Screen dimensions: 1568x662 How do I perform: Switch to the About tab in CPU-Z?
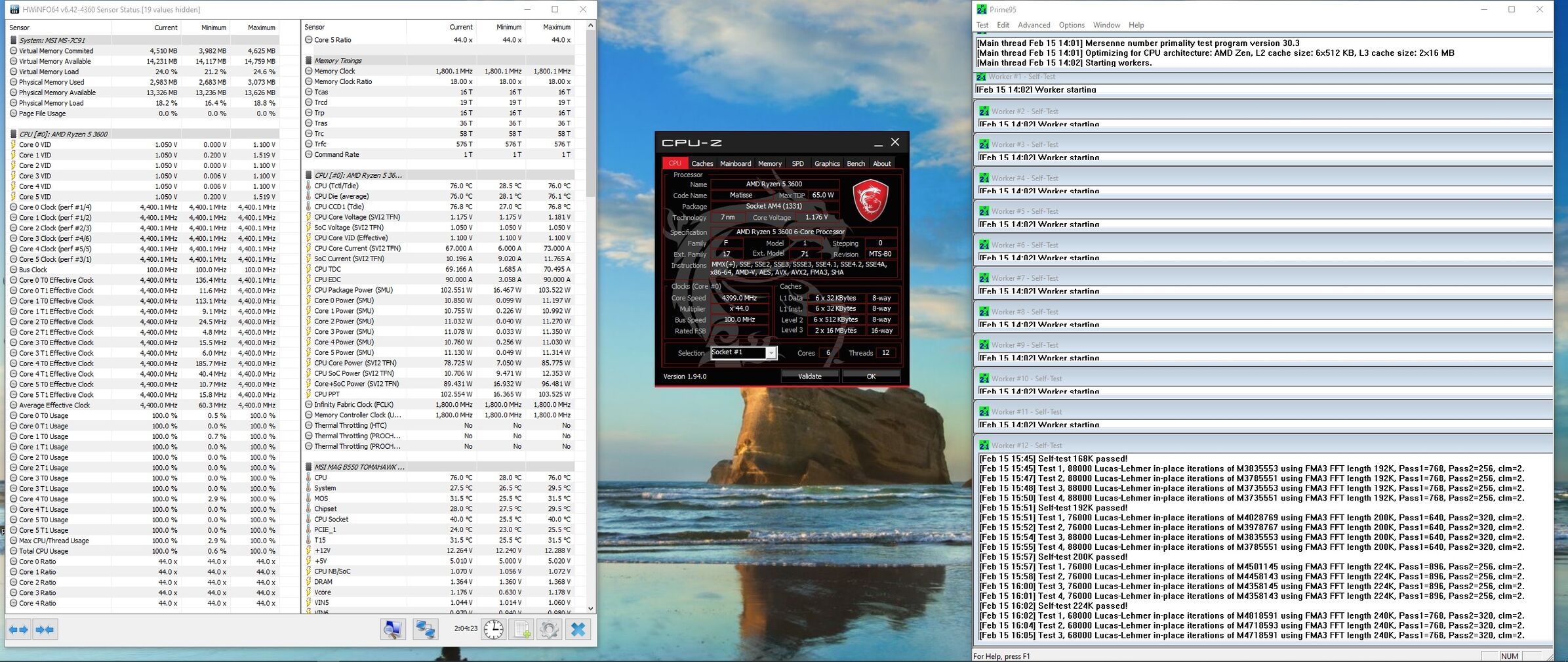882,163
